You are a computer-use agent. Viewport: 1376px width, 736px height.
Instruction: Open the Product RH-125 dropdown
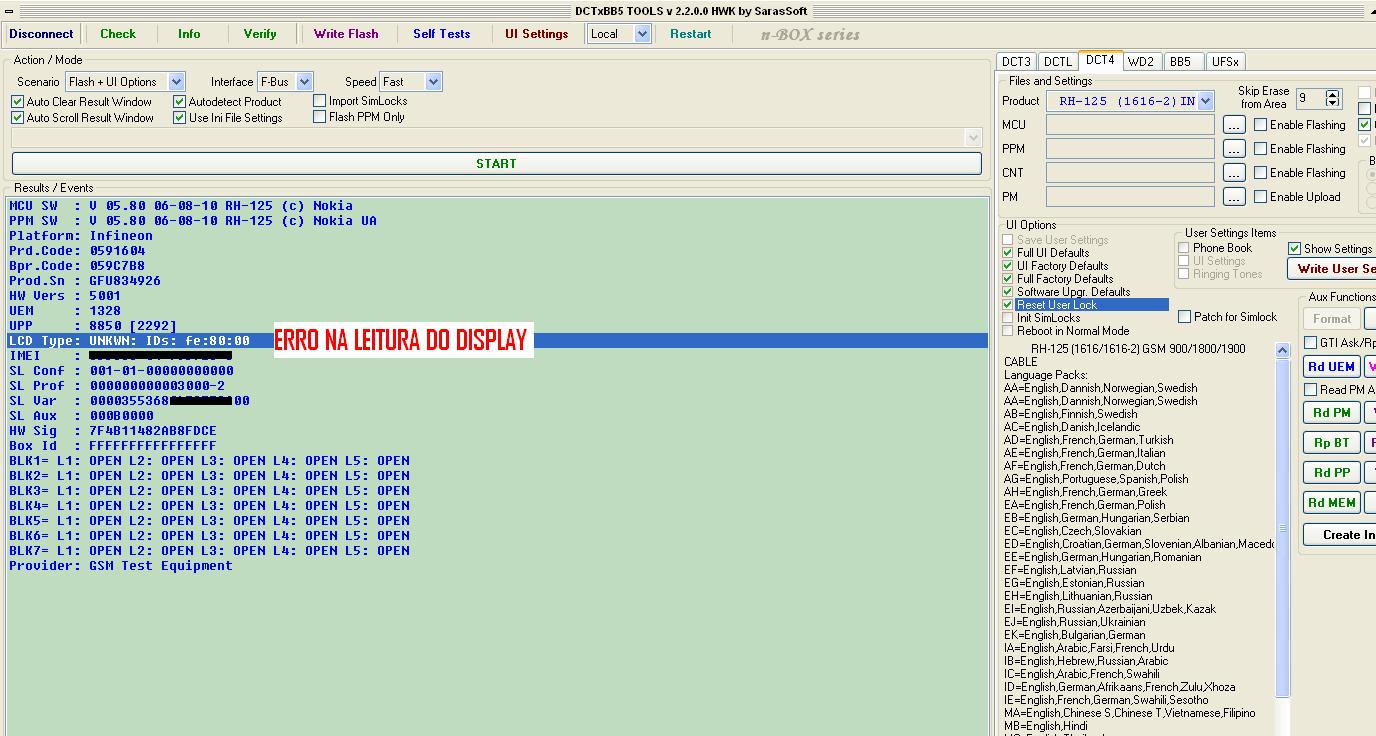tap(1205, 101)
